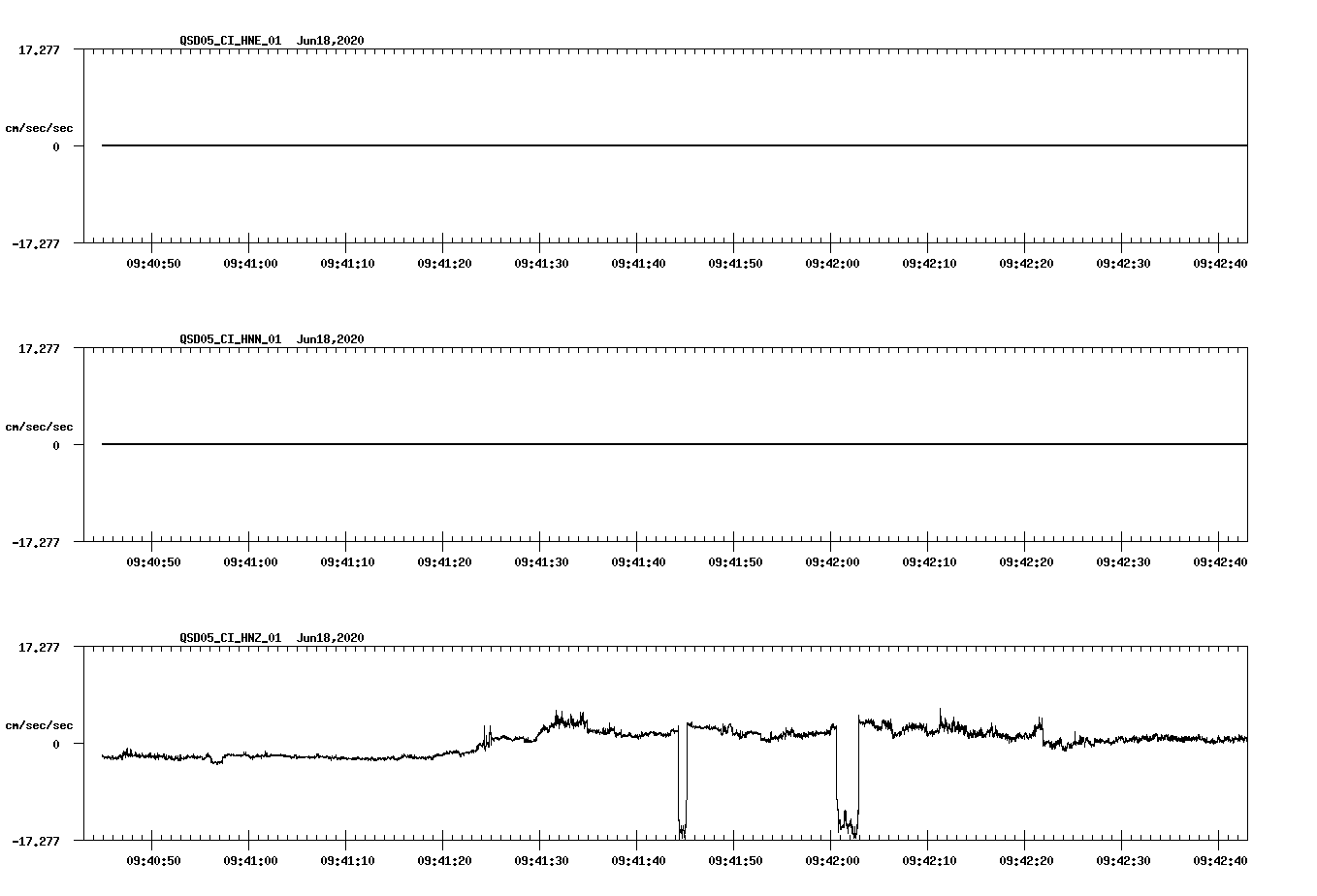Click the HNZ trace dip near 09:42:02
Screen dimensions: 1317x896
point(847,778)
